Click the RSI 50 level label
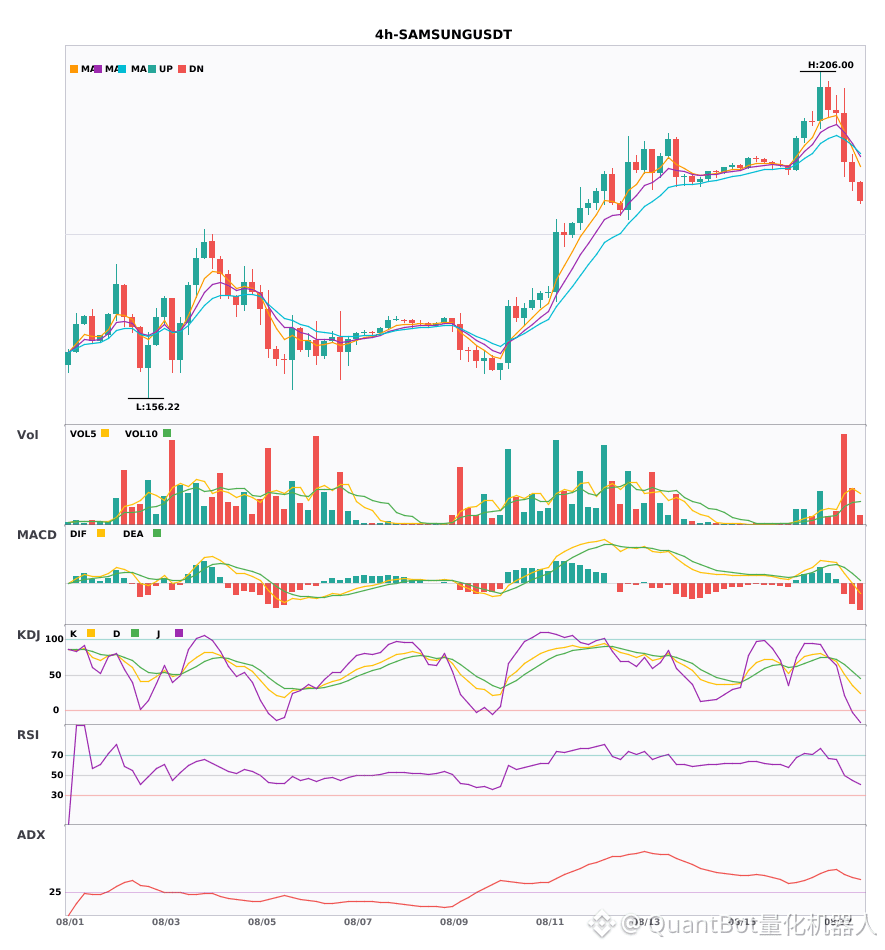The height and width of the screenshot is (950, 885). pyautogui.click(x=57, y=775)
